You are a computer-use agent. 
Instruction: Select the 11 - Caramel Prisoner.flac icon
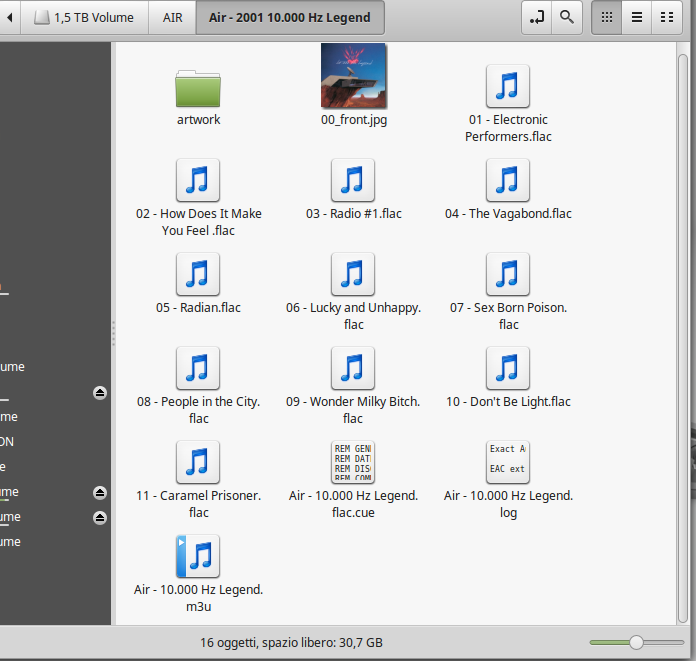point(198,462)
